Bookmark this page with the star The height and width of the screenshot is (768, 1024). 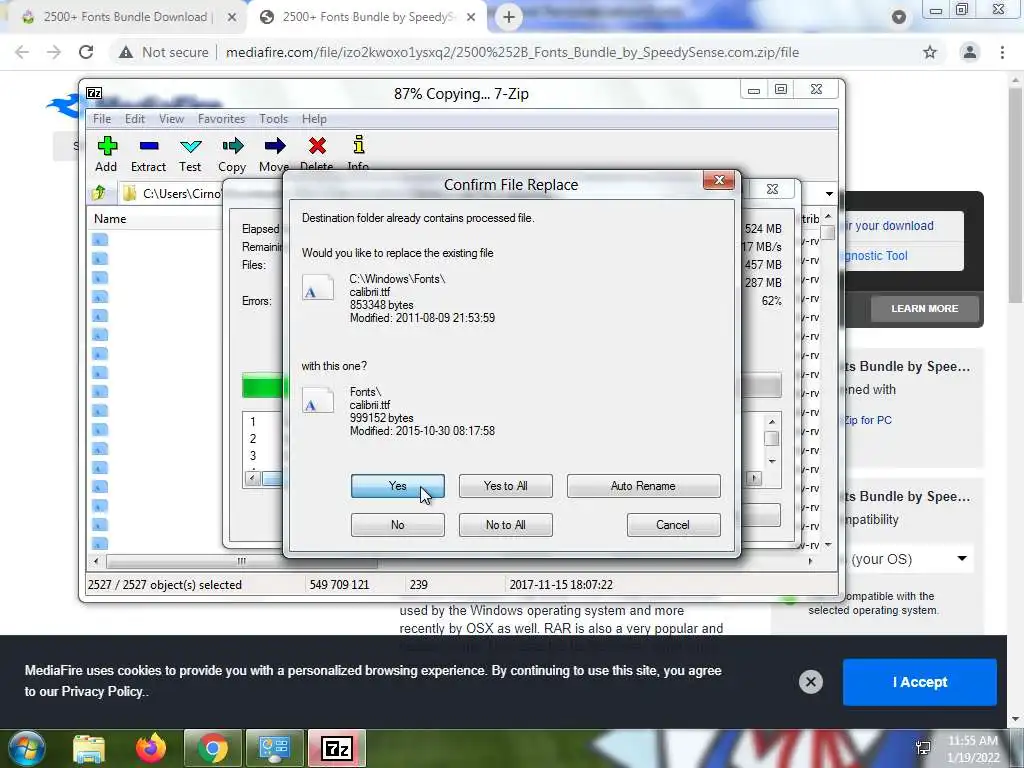coord(930,52)
